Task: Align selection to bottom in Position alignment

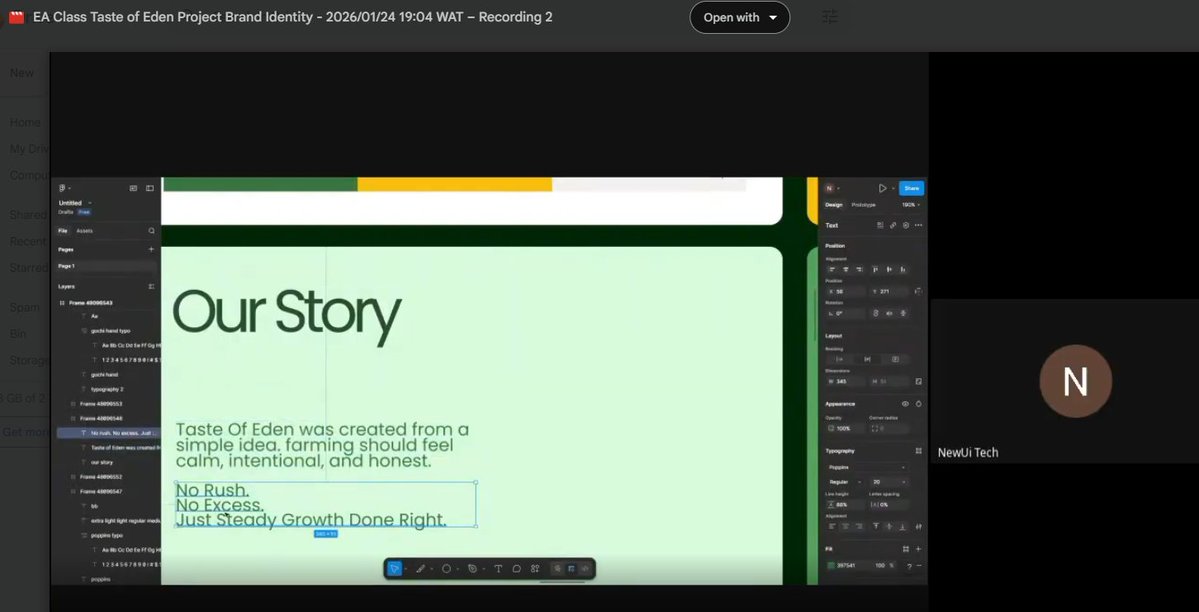Action: (903, 269)
